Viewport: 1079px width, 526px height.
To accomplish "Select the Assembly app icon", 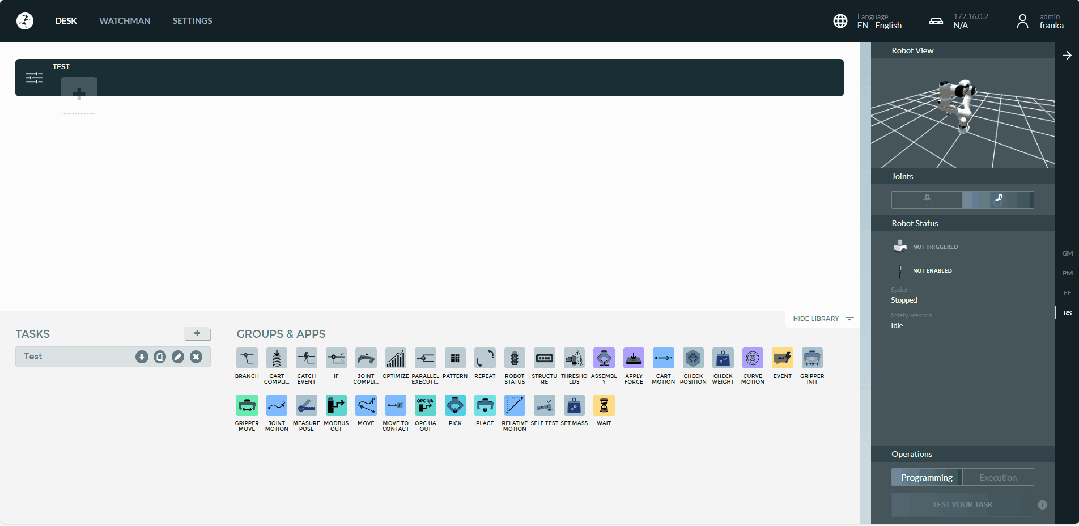I will (603, 358).
